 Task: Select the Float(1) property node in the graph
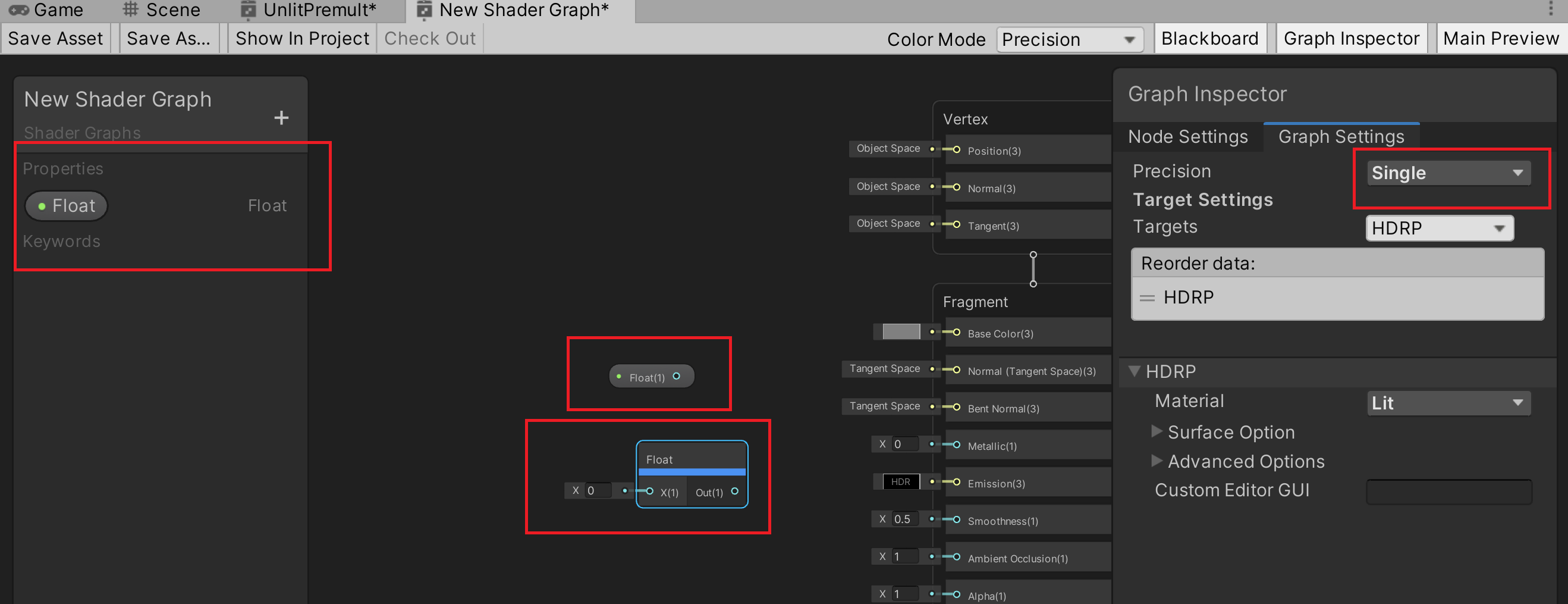[651, 377]
